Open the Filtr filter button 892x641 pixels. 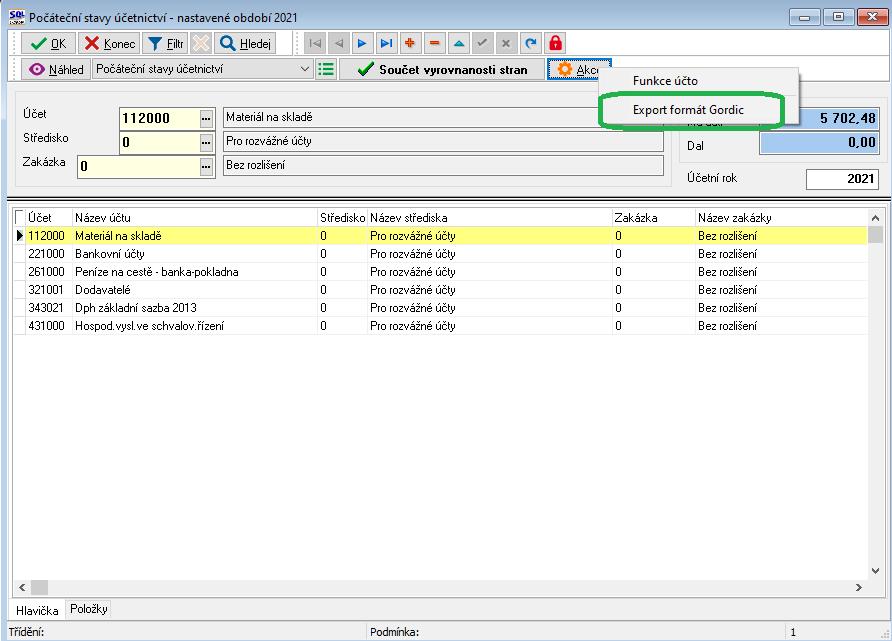pos(165,43)
